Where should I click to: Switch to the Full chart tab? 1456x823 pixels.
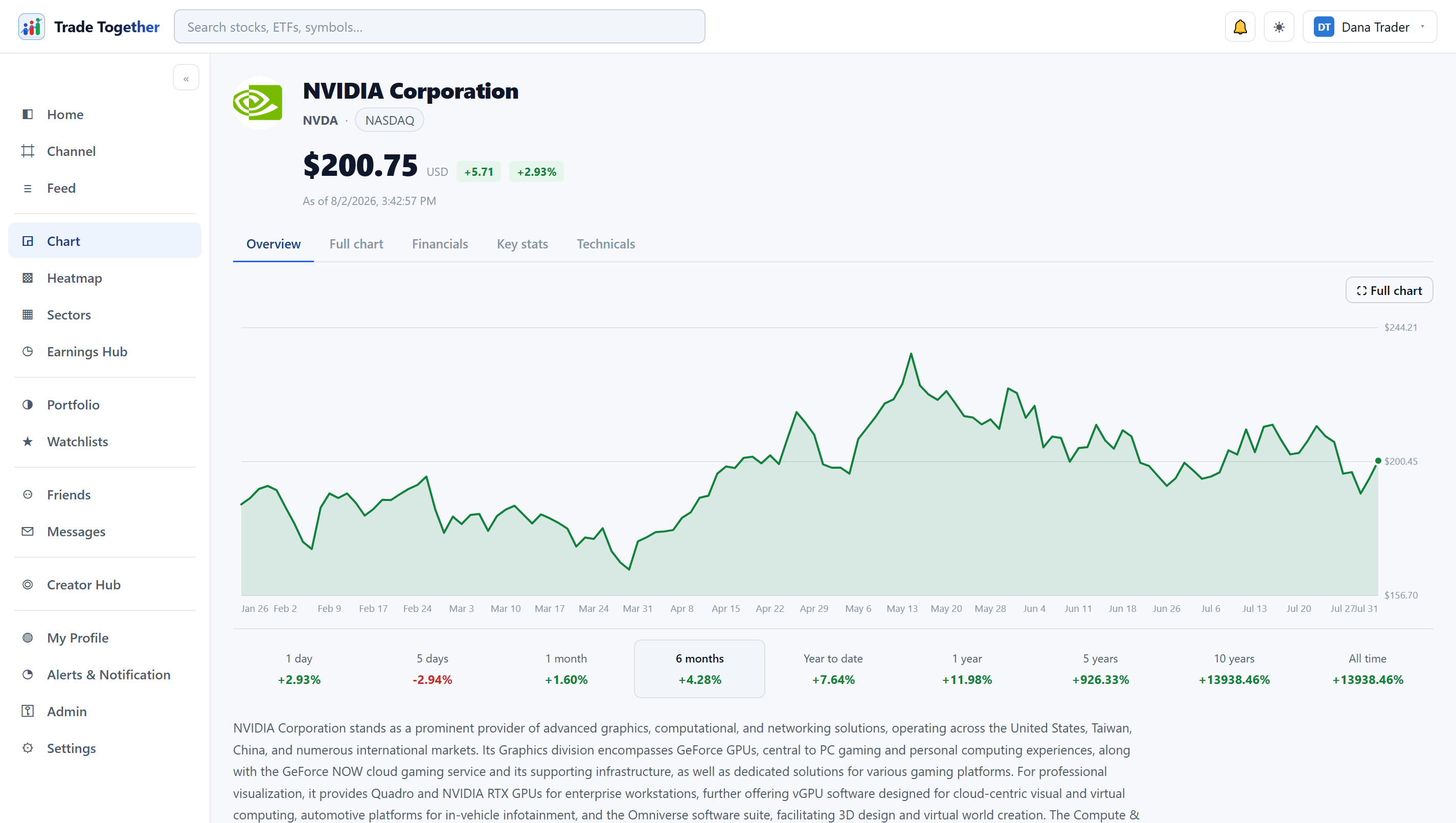(x=356, y=244)
